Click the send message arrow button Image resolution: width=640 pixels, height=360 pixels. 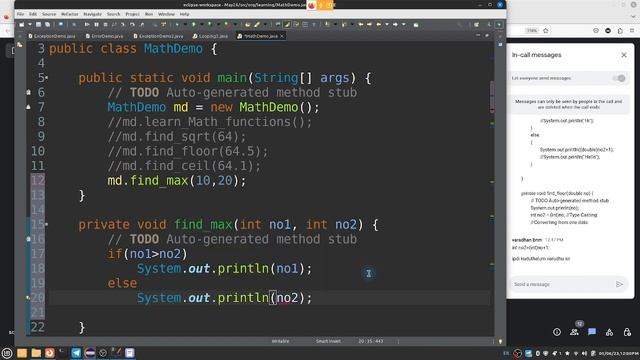click(x=619, y=284)
